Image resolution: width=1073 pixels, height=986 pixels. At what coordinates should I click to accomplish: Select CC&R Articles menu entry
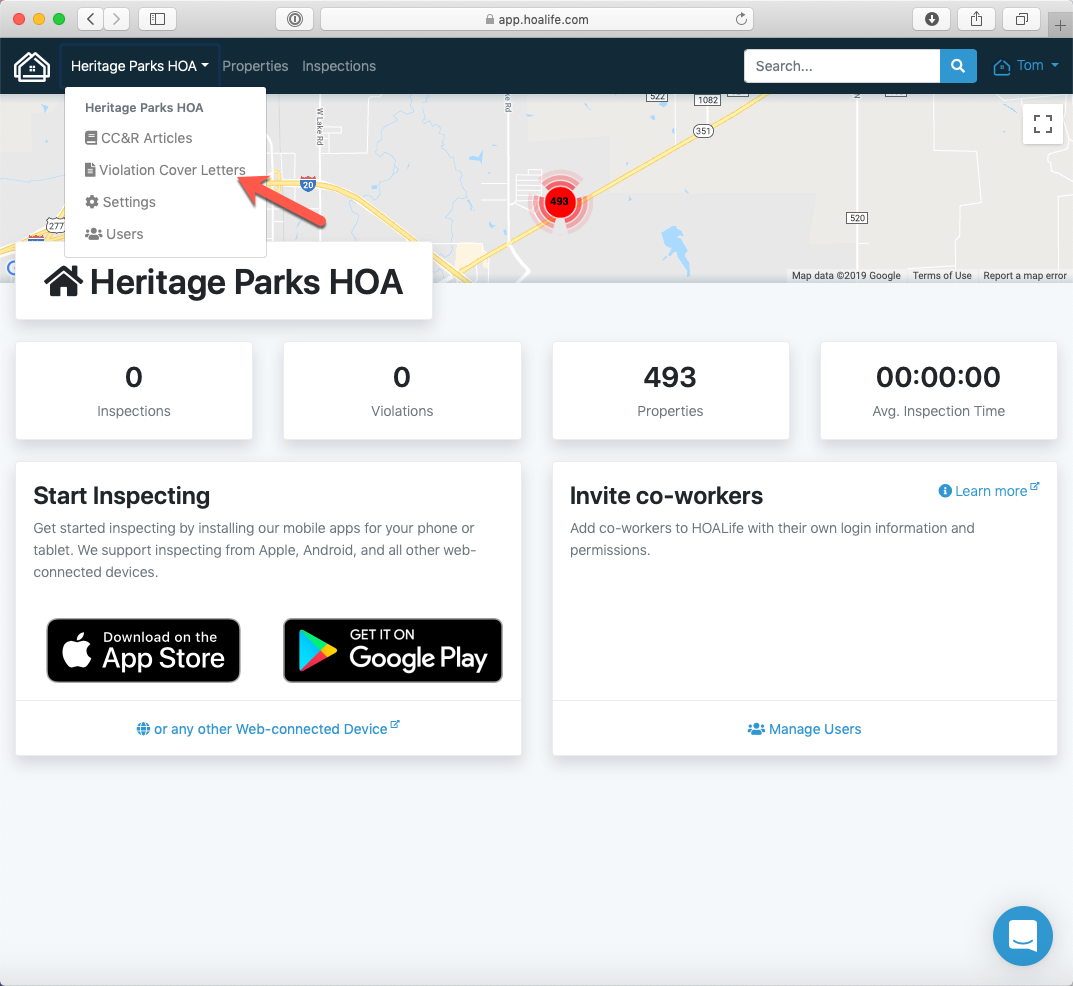139,138
